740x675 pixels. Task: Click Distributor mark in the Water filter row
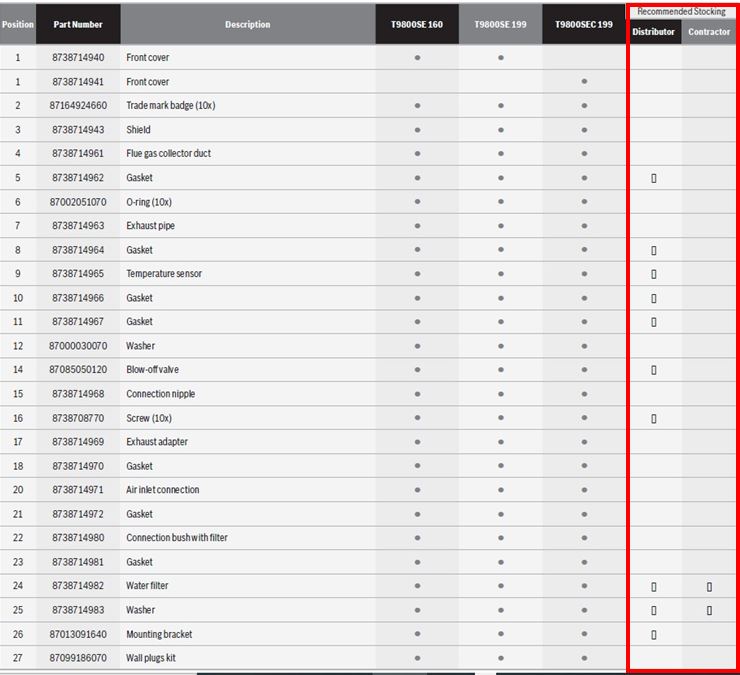(x=654, y=587)
